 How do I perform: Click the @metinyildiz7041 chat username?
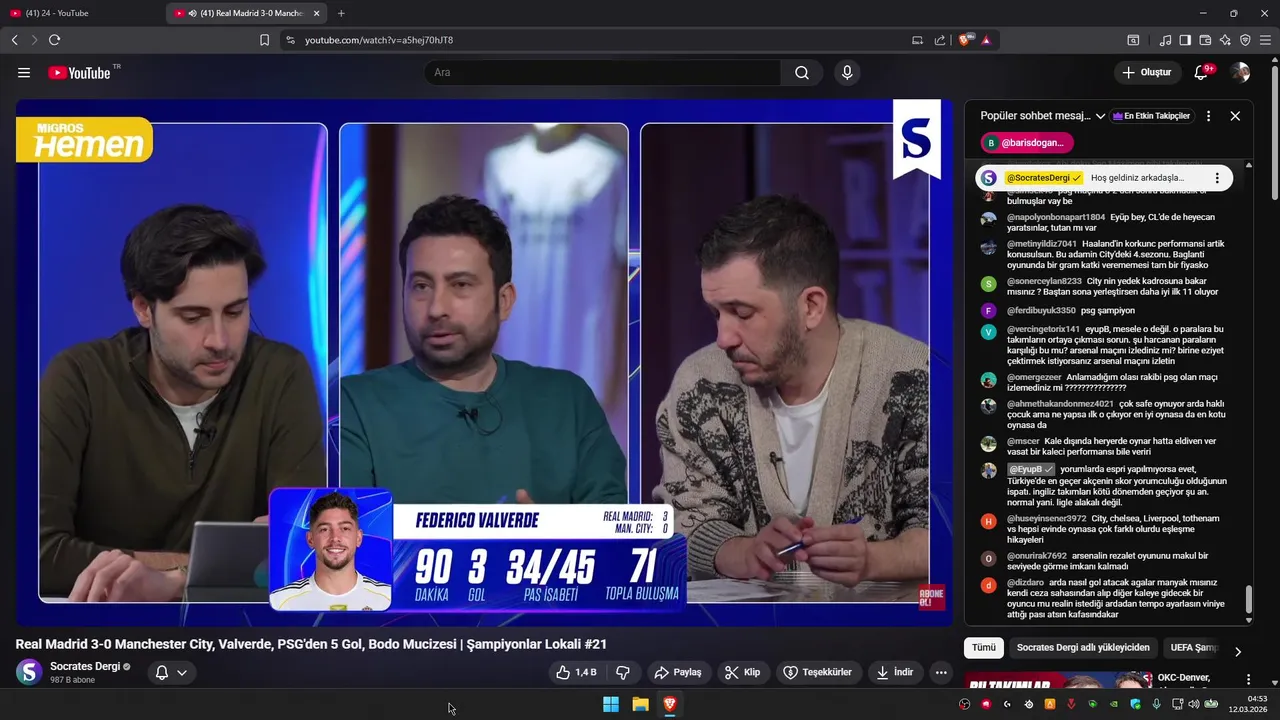pos(1042,244)
